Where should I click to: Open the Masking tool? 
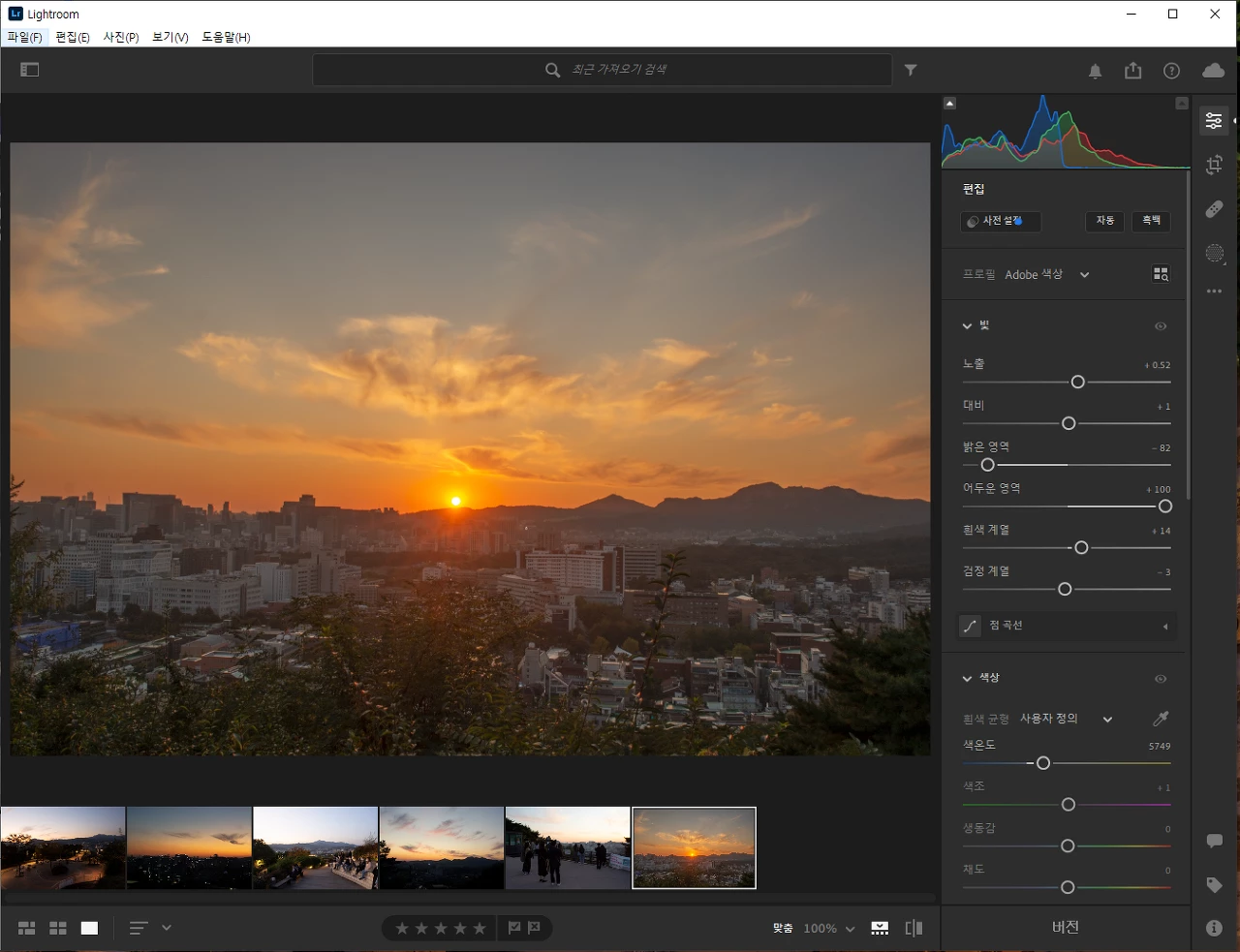click(1214, 253)
